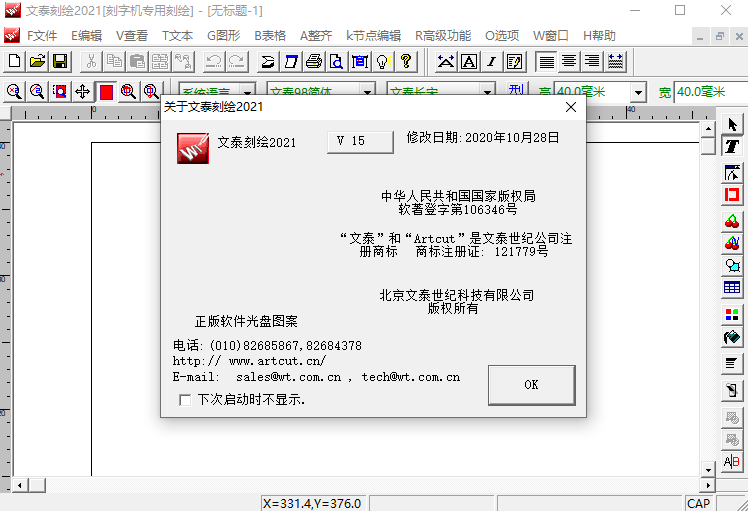
Task: Click the vertical scrollbar down arrow
Action: click(x=708, y=469)
